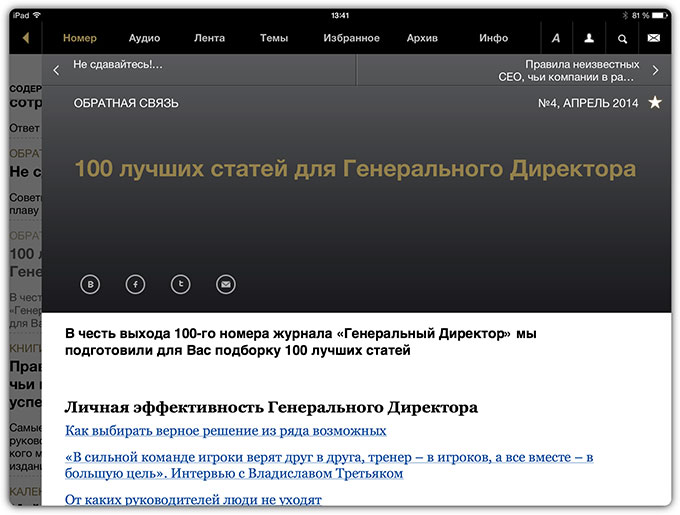
Task: Tap the Wi-Fi indicator in status bar
Action: 37,15
